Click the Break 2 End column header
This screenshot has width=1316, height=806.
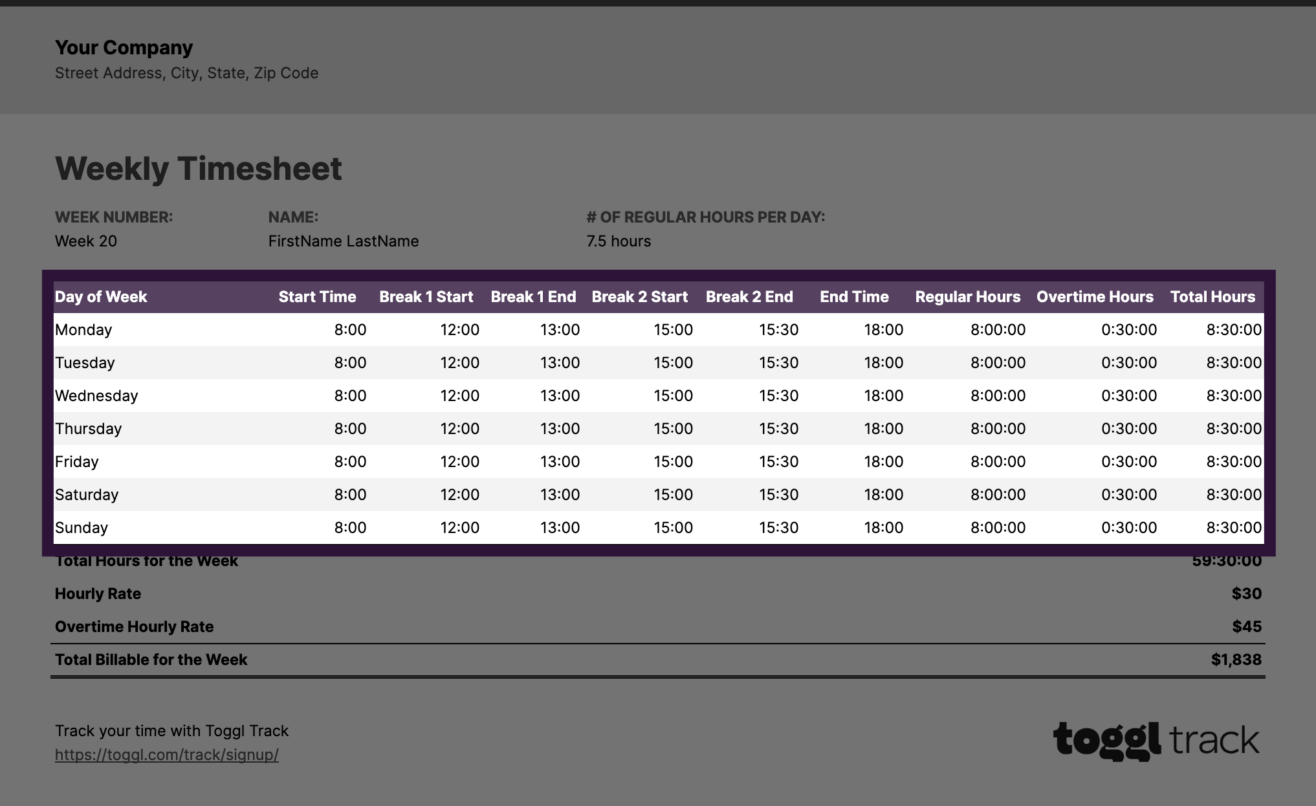pyautogui.click(x=750, y=297)
